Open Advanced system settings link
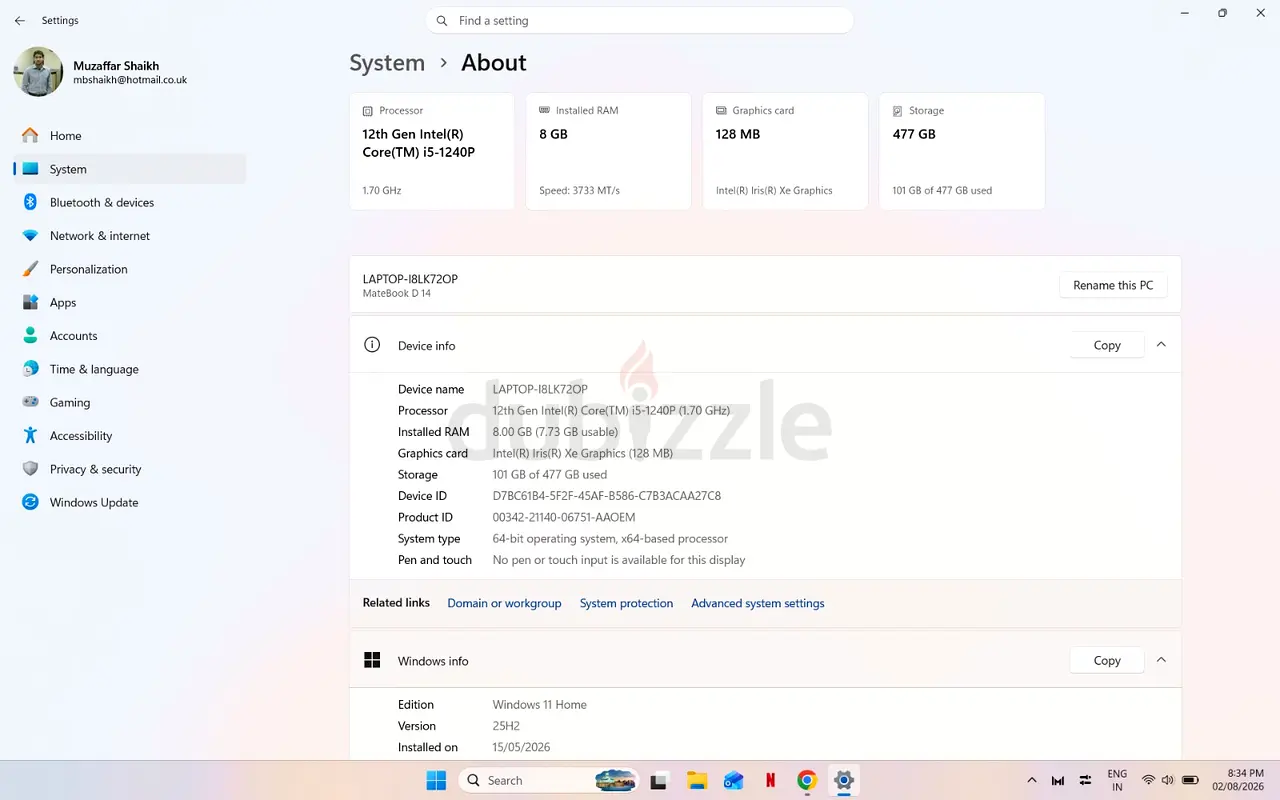The height and width of the screenshot is (800, 1280). point(758,604)
